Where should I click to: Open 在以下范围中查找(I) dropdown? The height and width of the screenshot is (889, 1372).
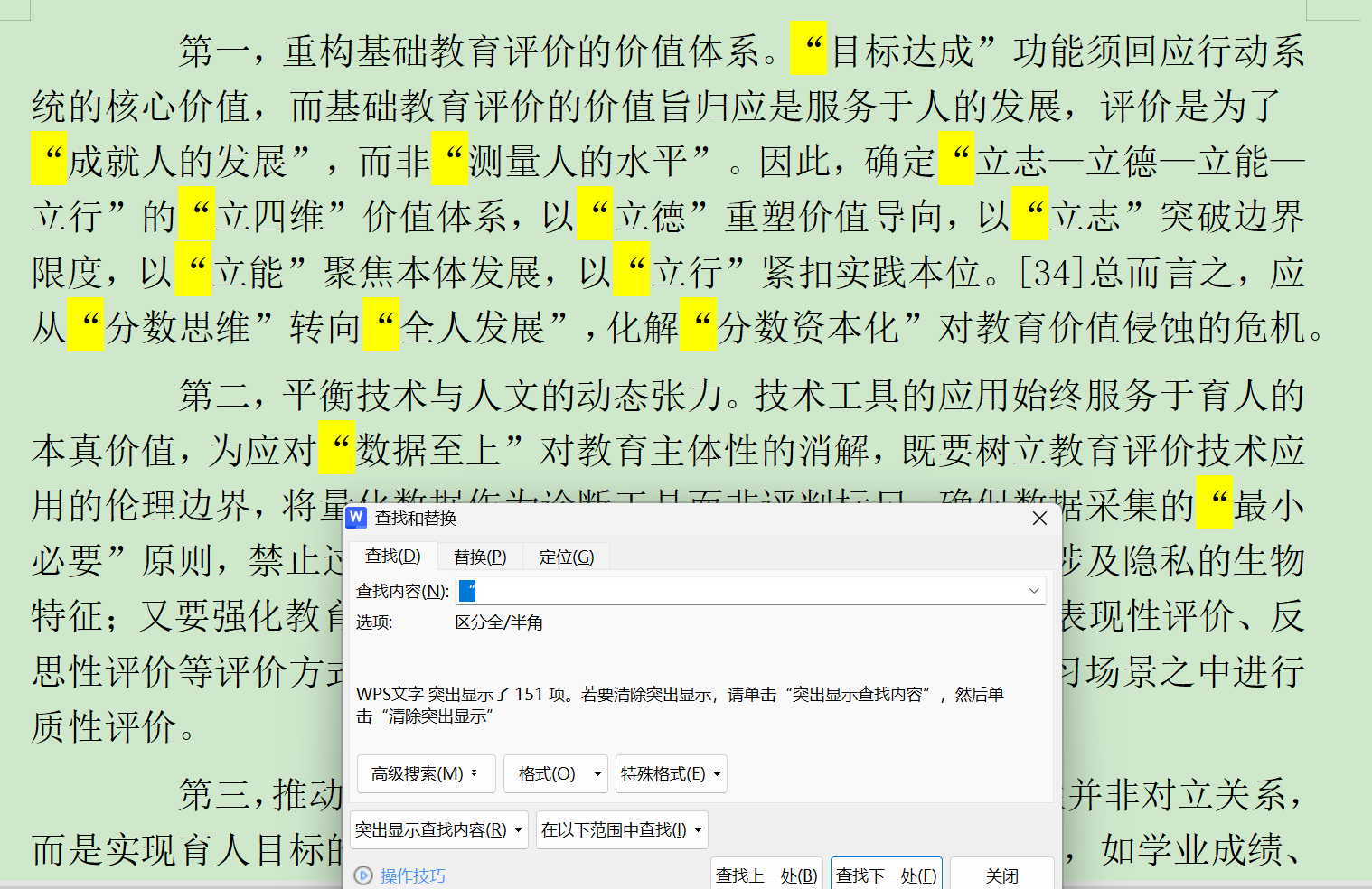click(622, 830)
